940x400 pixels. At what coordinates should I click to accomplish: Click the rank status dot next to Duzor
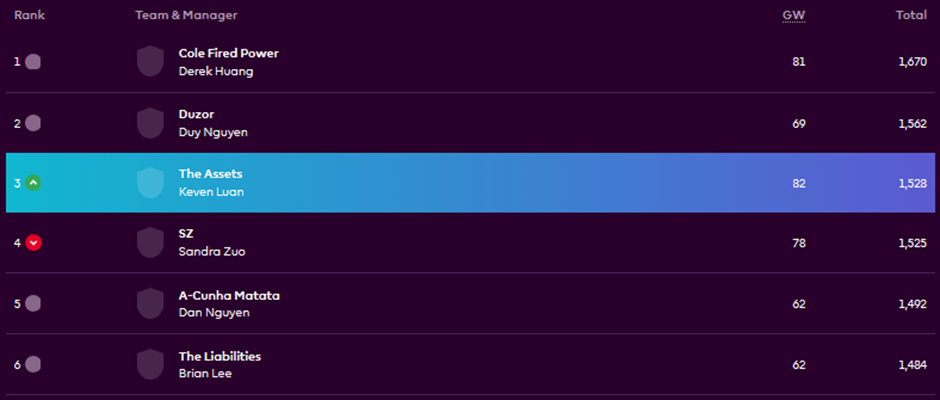click(x=33, y=123)
